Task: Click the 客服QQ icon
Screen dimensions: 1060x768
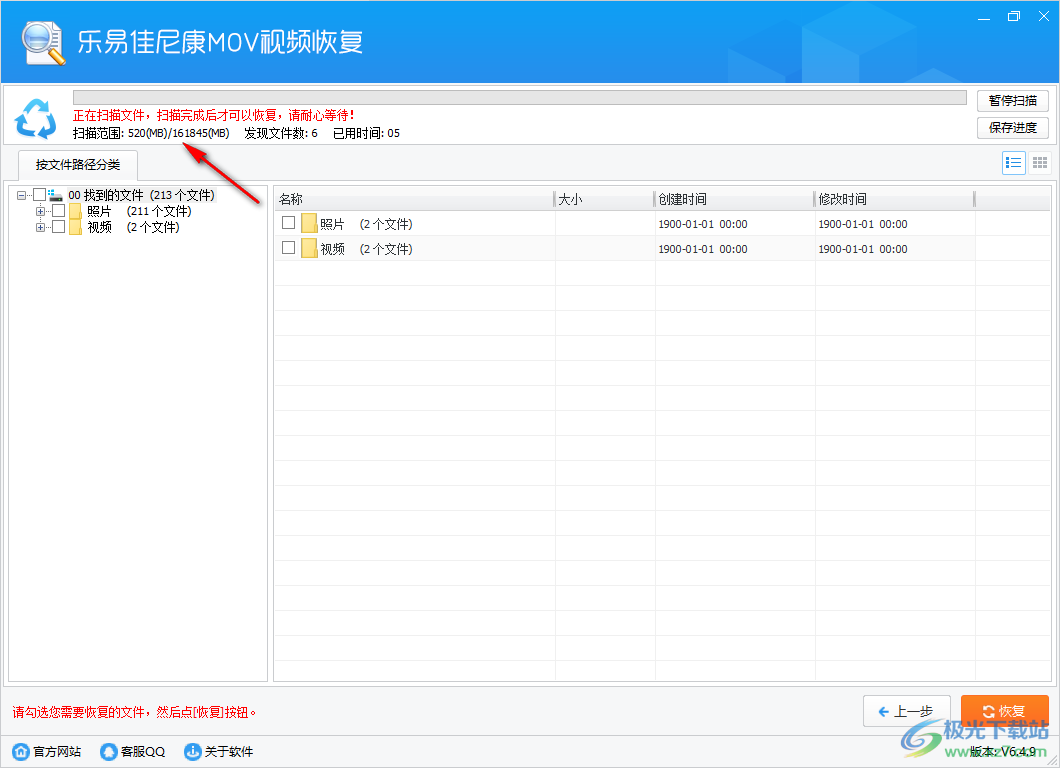Action: click(108, 751)
